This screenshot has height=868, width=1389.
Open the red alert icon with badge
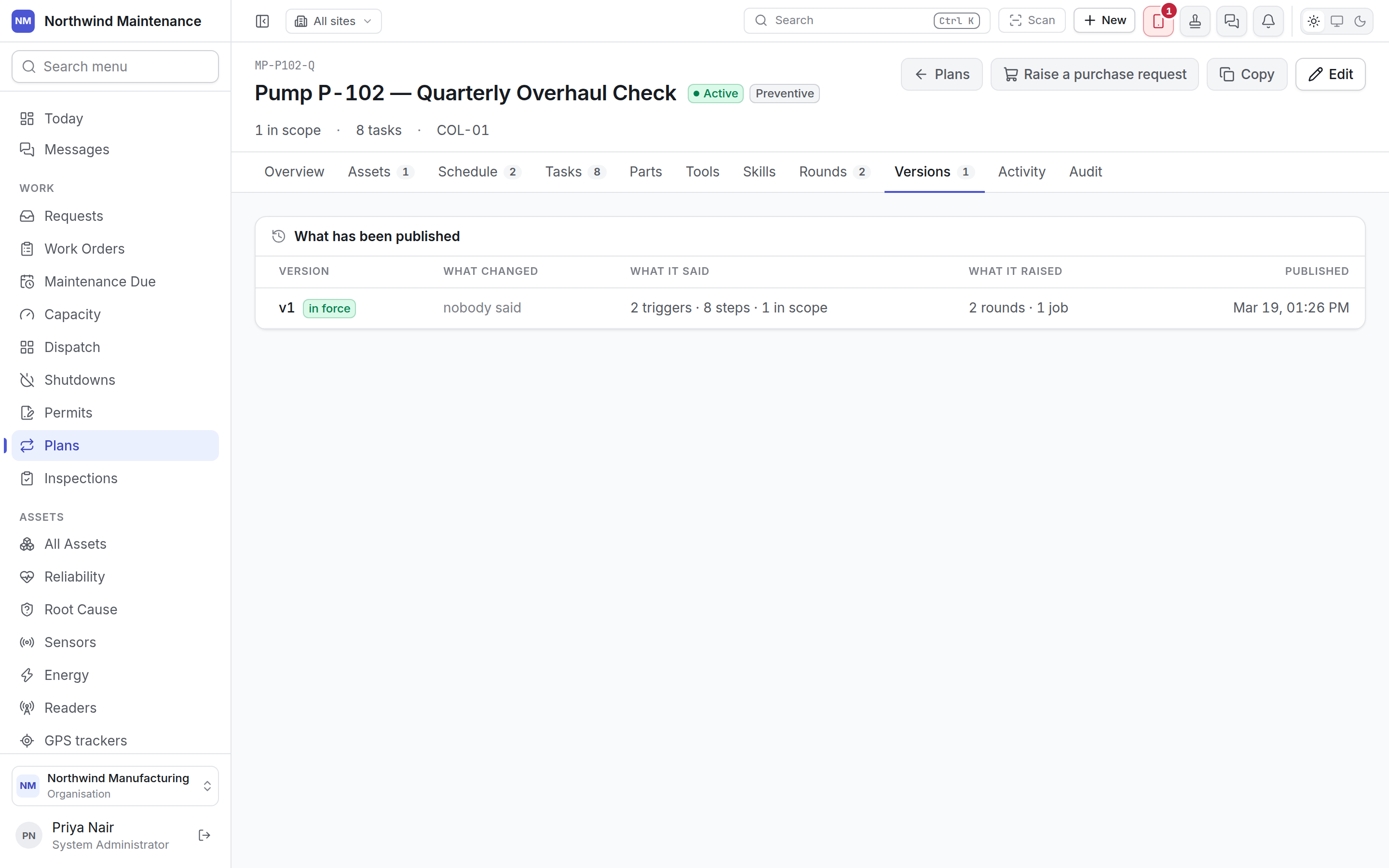point(1158,21)
